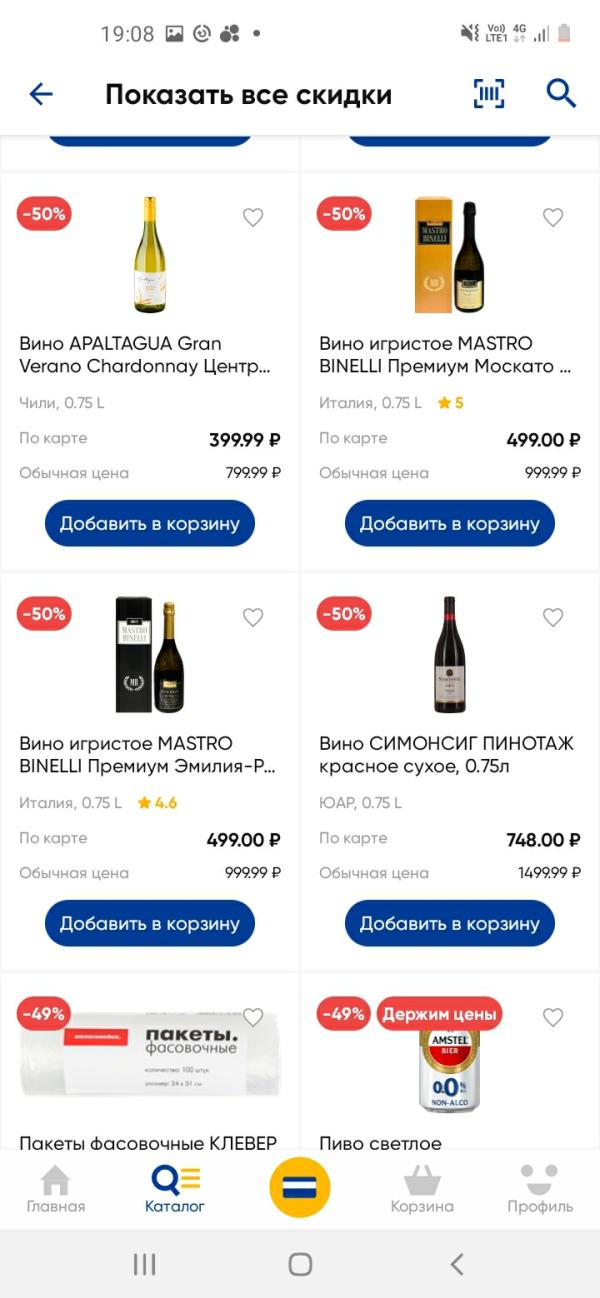Open the APALTAGUA wine bottle image

[150, 254]
